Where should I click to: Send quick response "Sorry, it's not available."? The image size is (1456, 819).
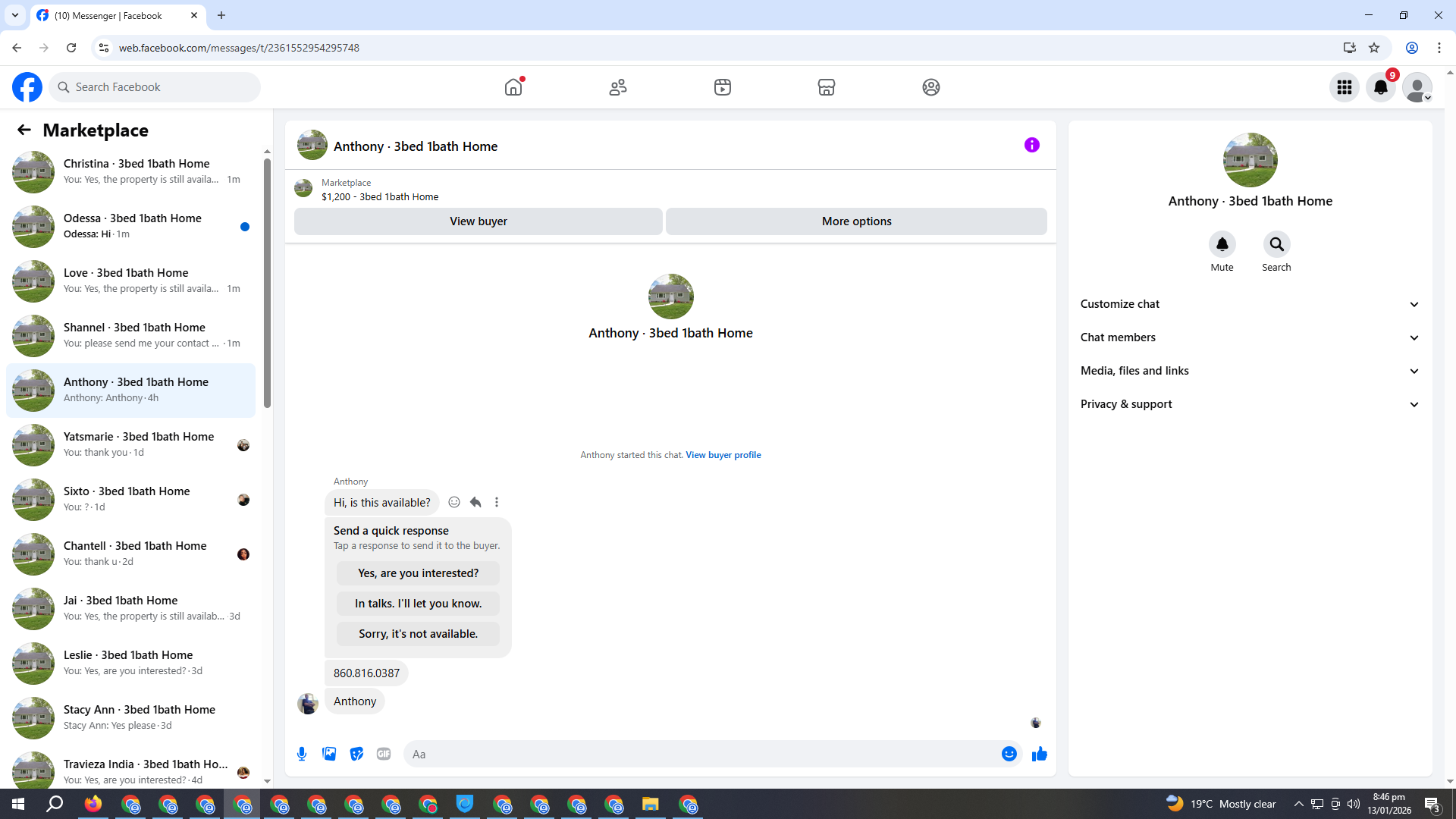click(418, 634)
